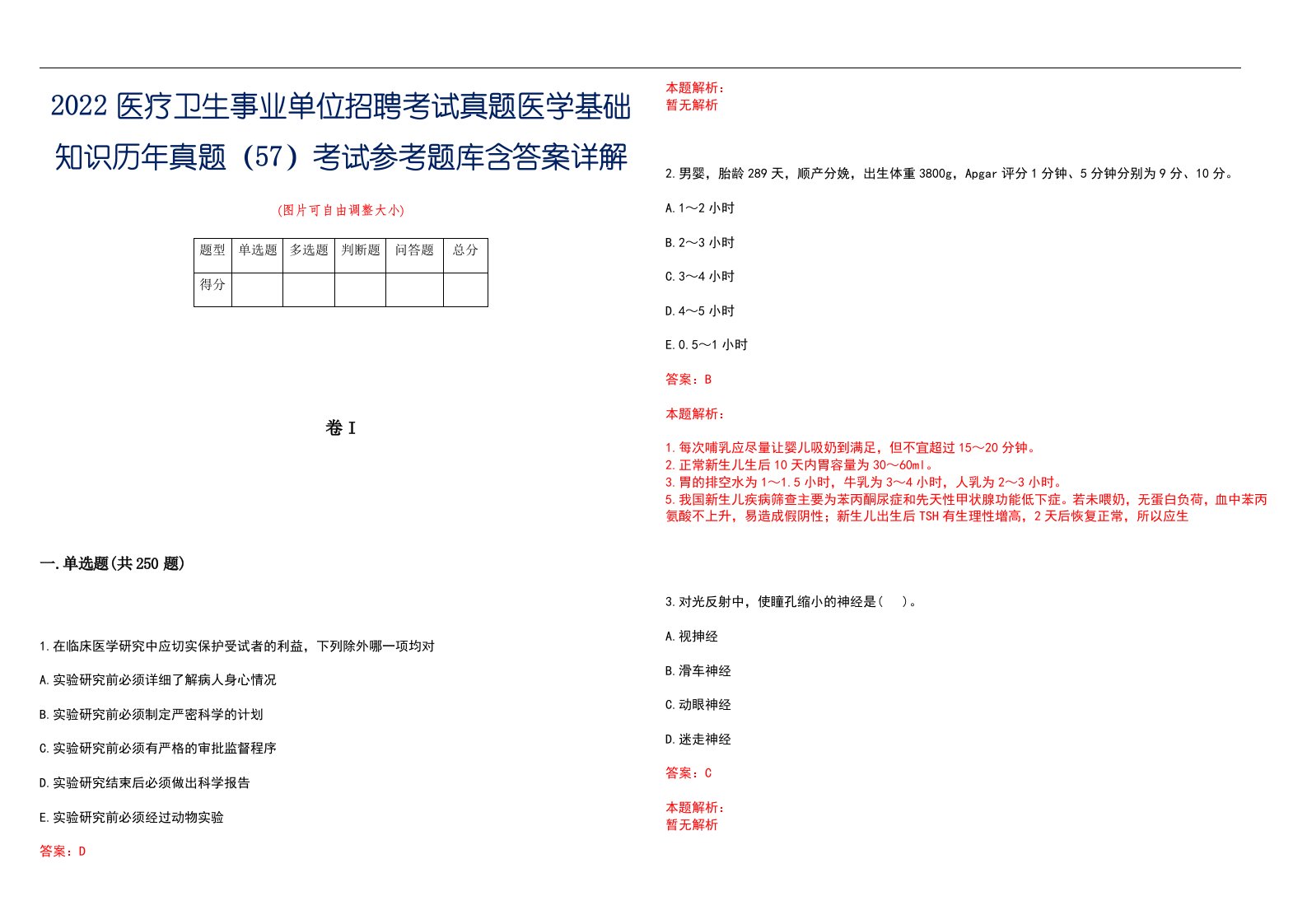This screenshot has width=1307, height=924.
Task: Click '本题解析：' under answer C
Action: 695,808
